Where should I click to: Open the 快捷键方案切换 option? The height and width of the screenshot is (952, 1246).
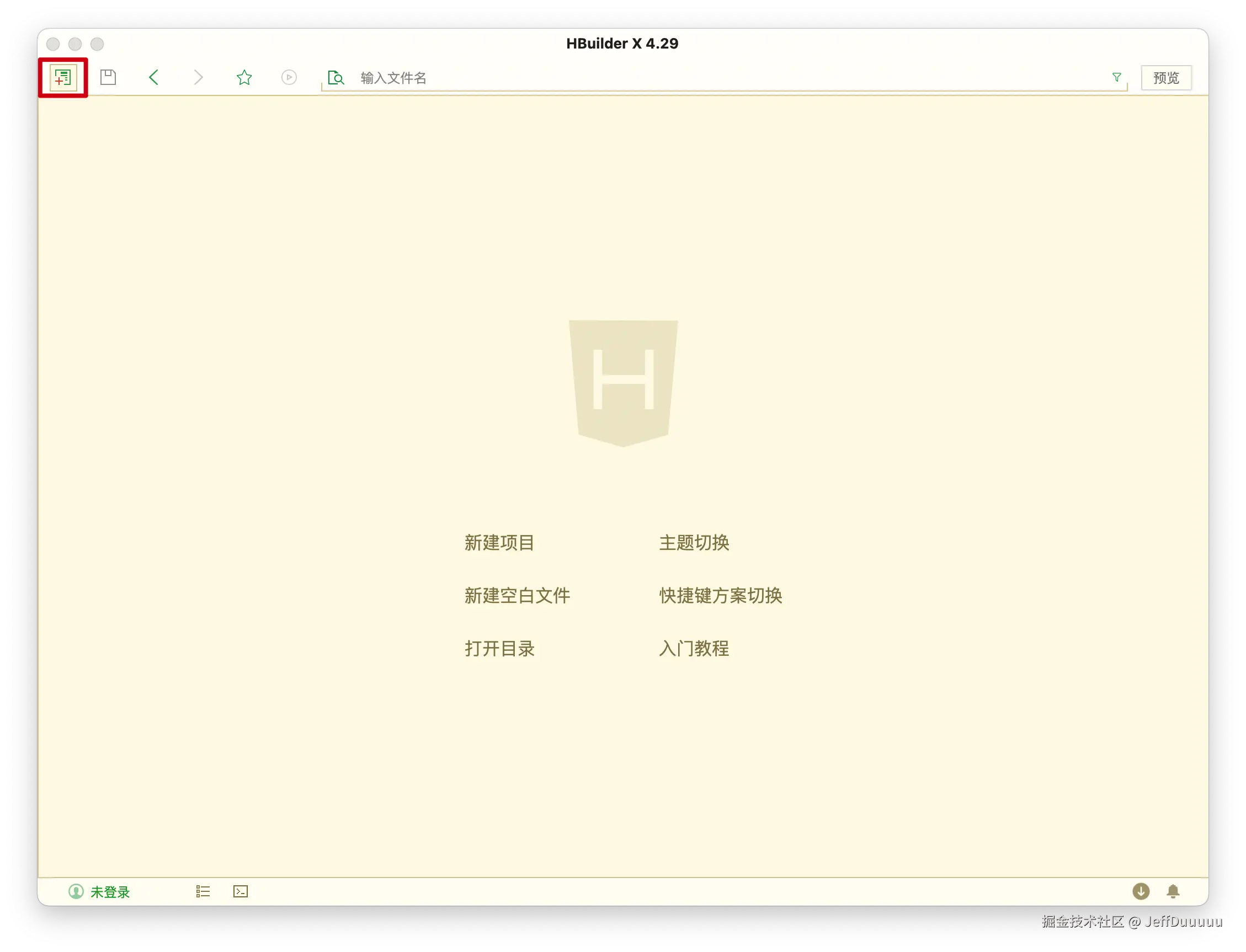pos(720,596)
